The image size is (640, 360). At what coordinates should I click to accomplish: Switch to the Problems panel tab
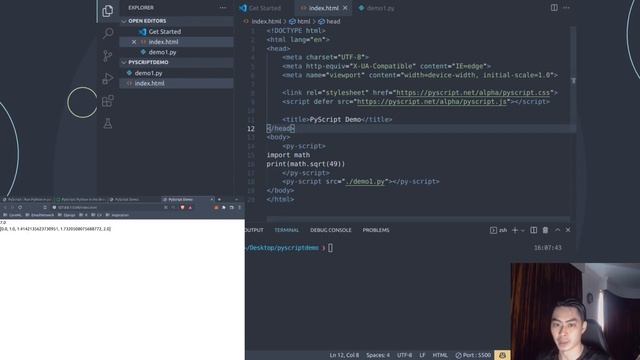[376, 230]
